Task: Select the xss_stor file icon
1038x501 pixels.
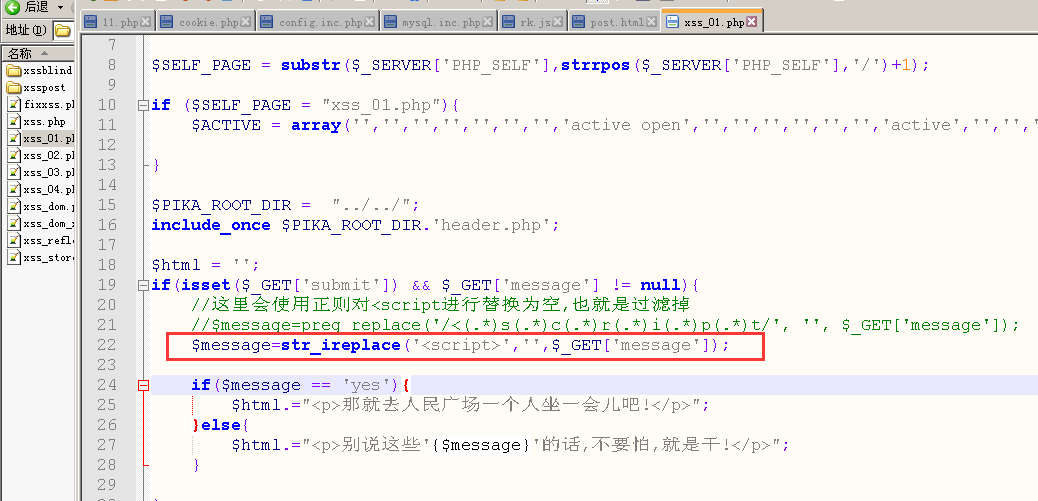Action: point(14,257)
